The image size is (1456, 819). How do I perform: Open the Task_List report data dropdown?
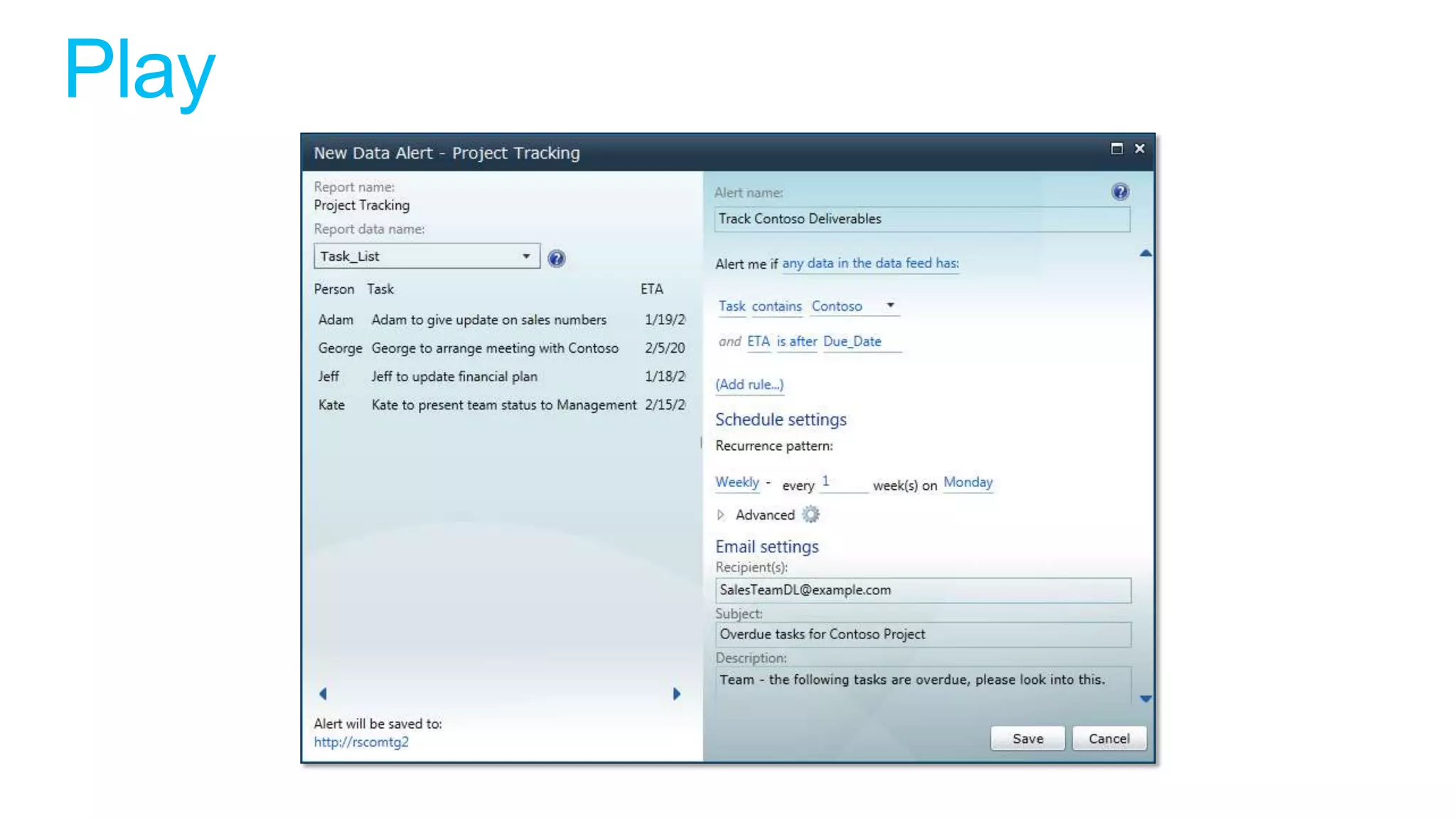coord(526,256)
